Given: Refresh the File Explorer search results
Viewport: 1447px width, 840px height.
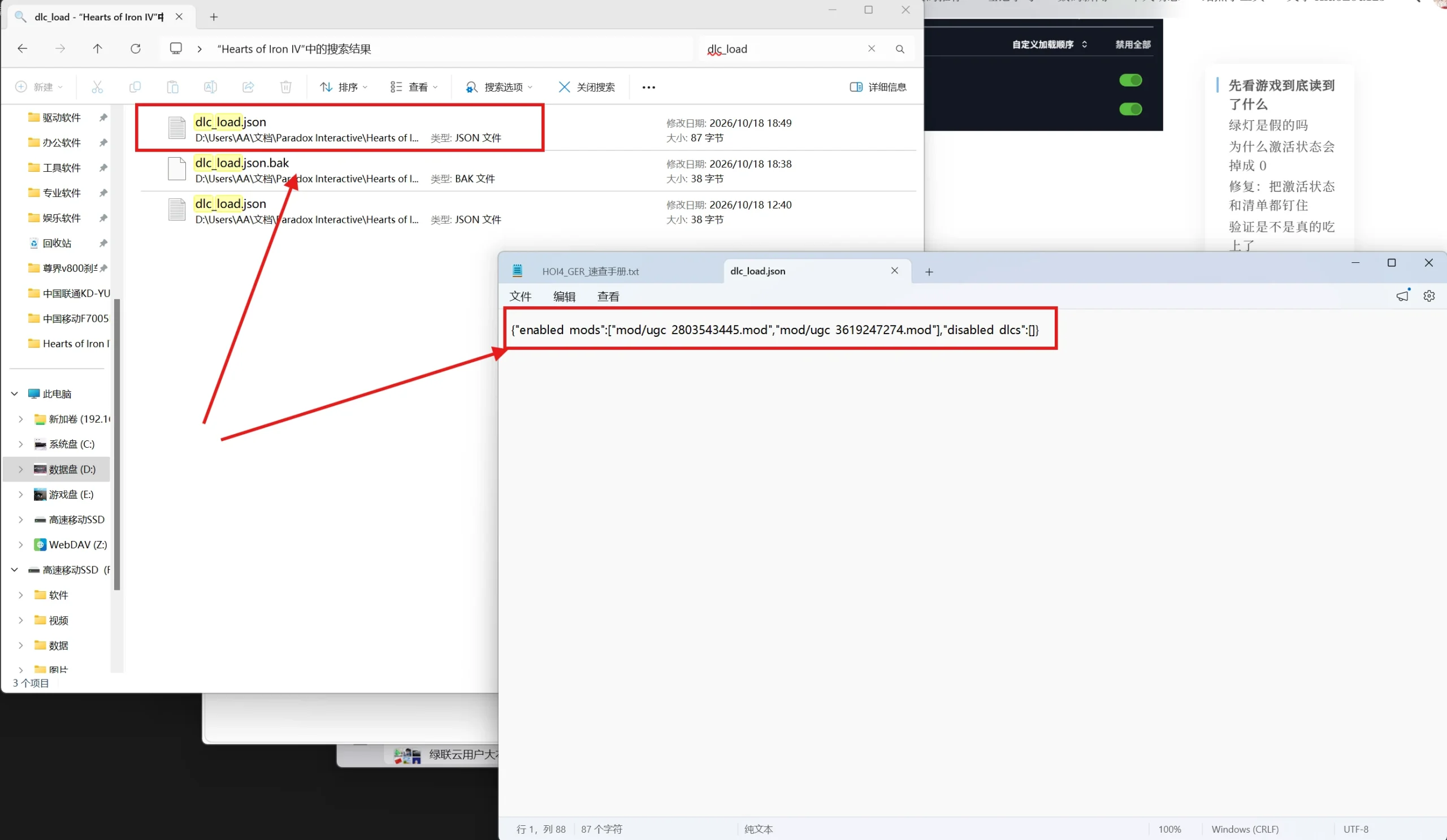Looking at the screenshot, I should pos(136,49).
